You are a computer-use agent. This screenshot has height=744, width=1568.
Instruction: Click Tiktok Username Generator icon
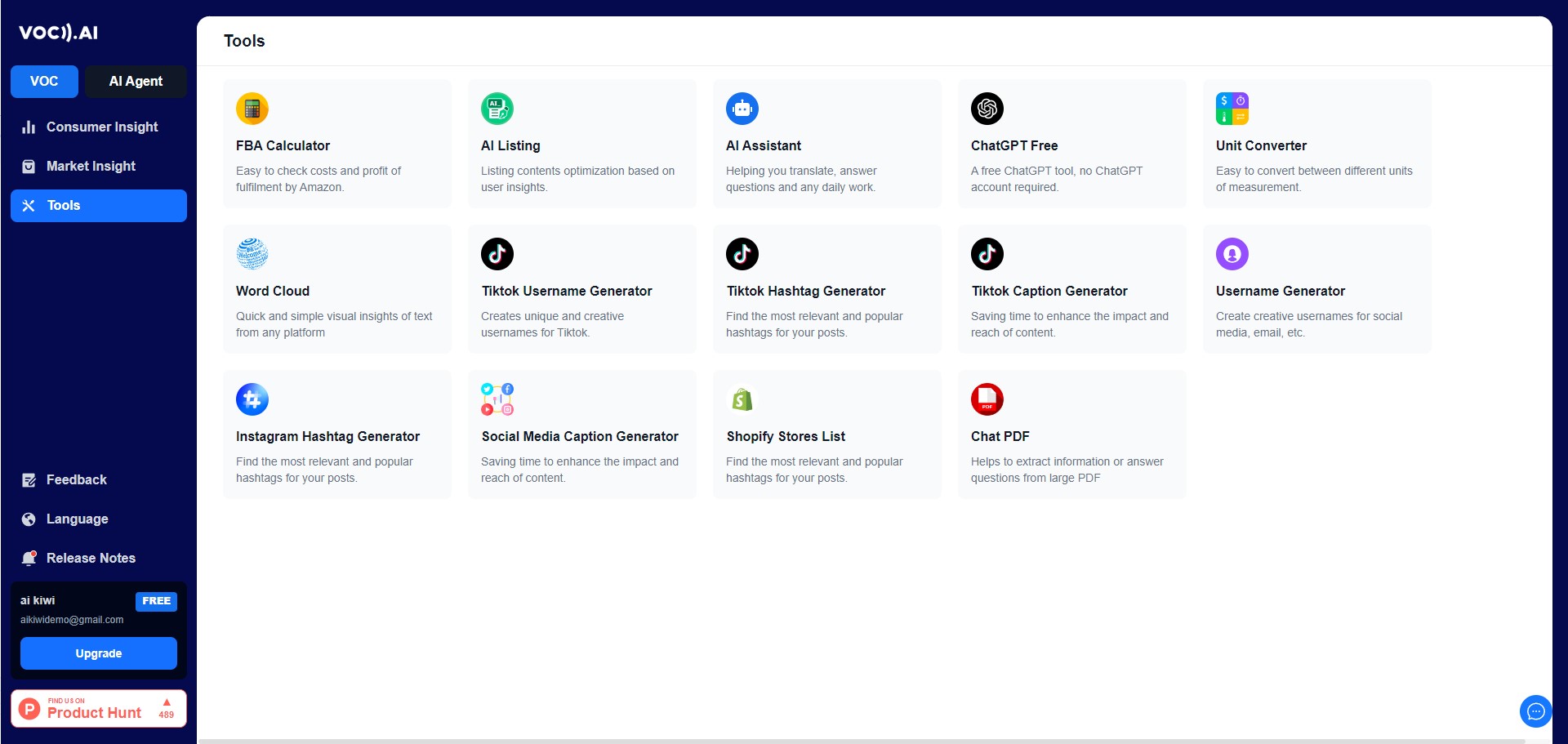tap(497, 254)
